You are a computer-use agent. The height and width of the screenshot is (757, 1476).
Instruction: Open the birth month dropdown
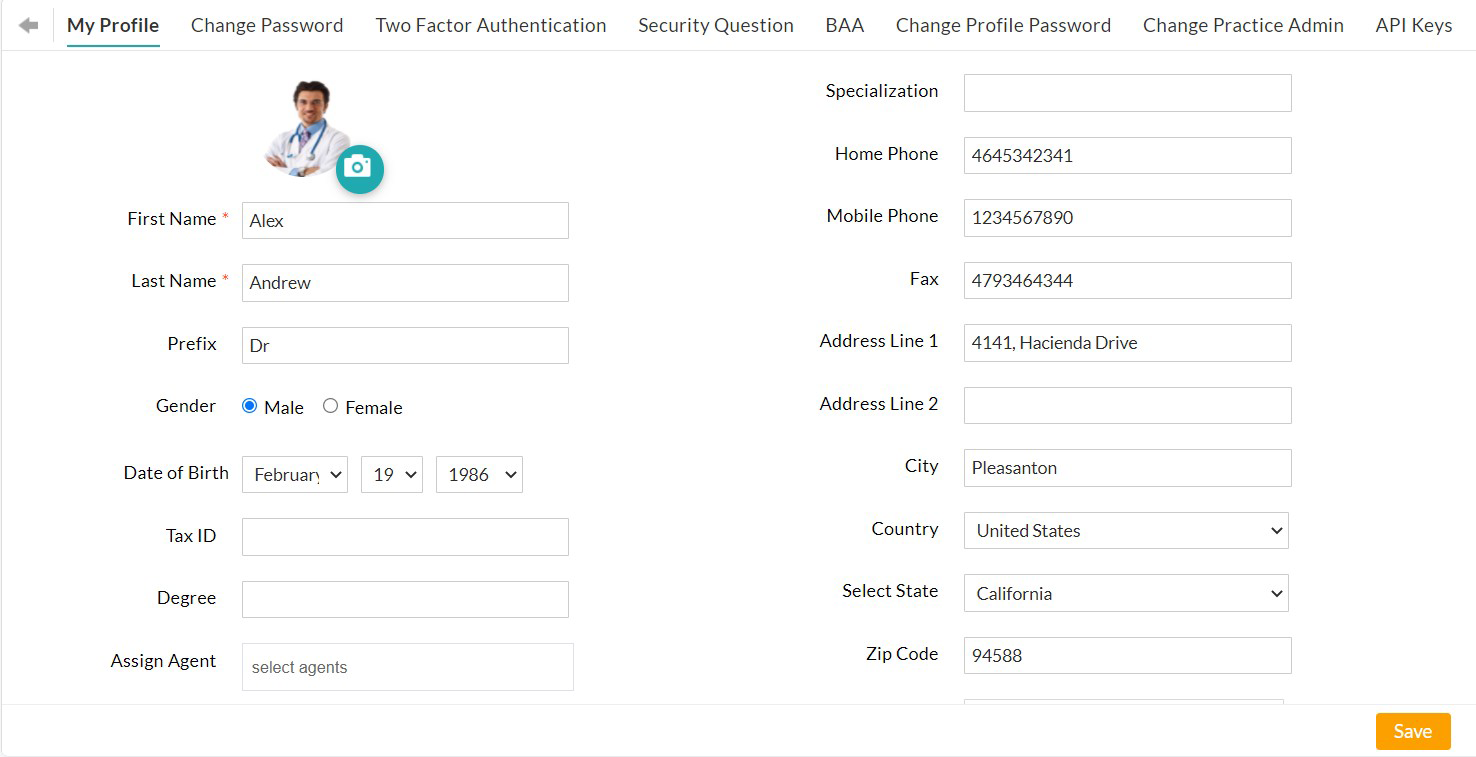294,475
